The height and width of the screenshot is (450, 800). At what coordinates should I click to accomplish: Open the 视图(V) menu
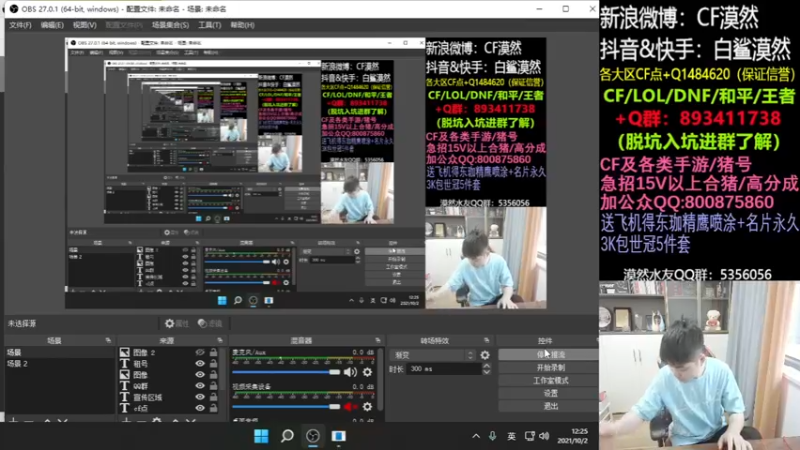tap(84, 25)
